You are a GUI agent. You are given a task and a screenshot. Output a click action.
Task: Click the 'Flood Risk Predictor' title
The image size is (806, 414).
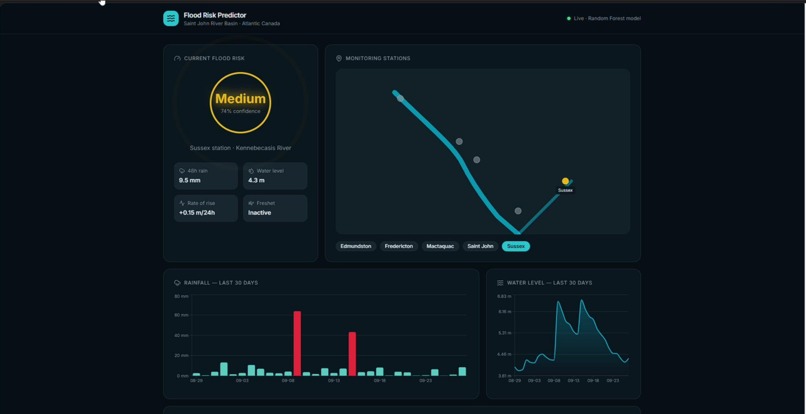pyautogui.click(x=215, y=15)
